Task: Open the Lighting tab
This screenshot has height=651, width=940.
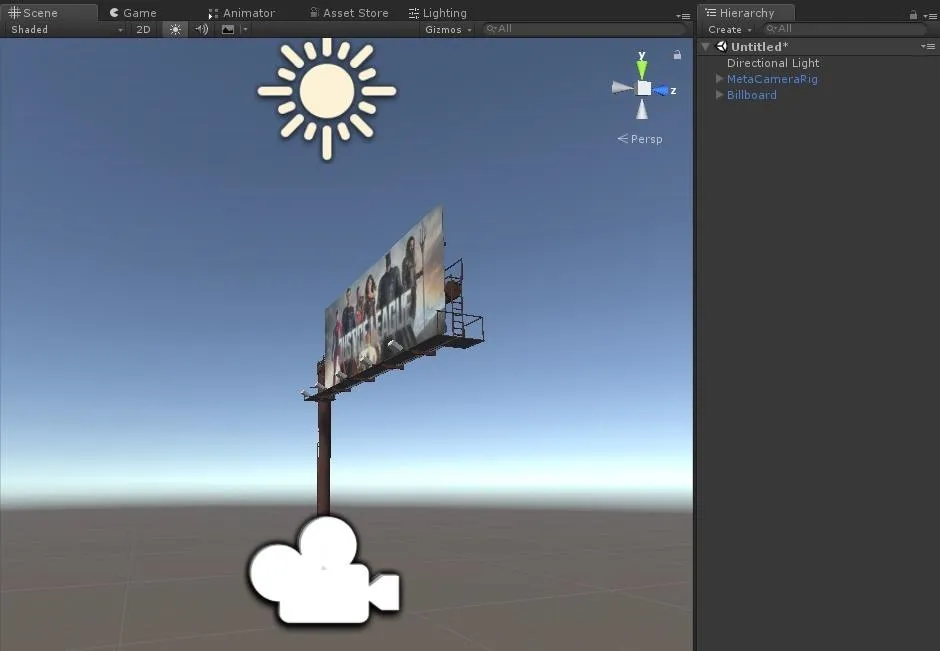Action: coord(438,13)
